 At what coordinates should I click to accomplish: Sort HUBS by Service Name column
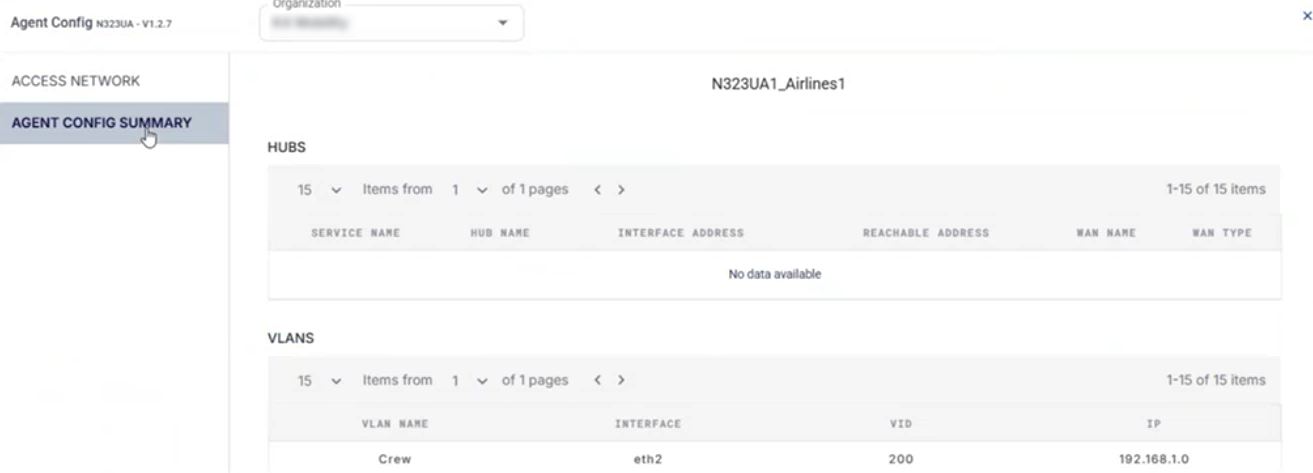click(355, 233)
